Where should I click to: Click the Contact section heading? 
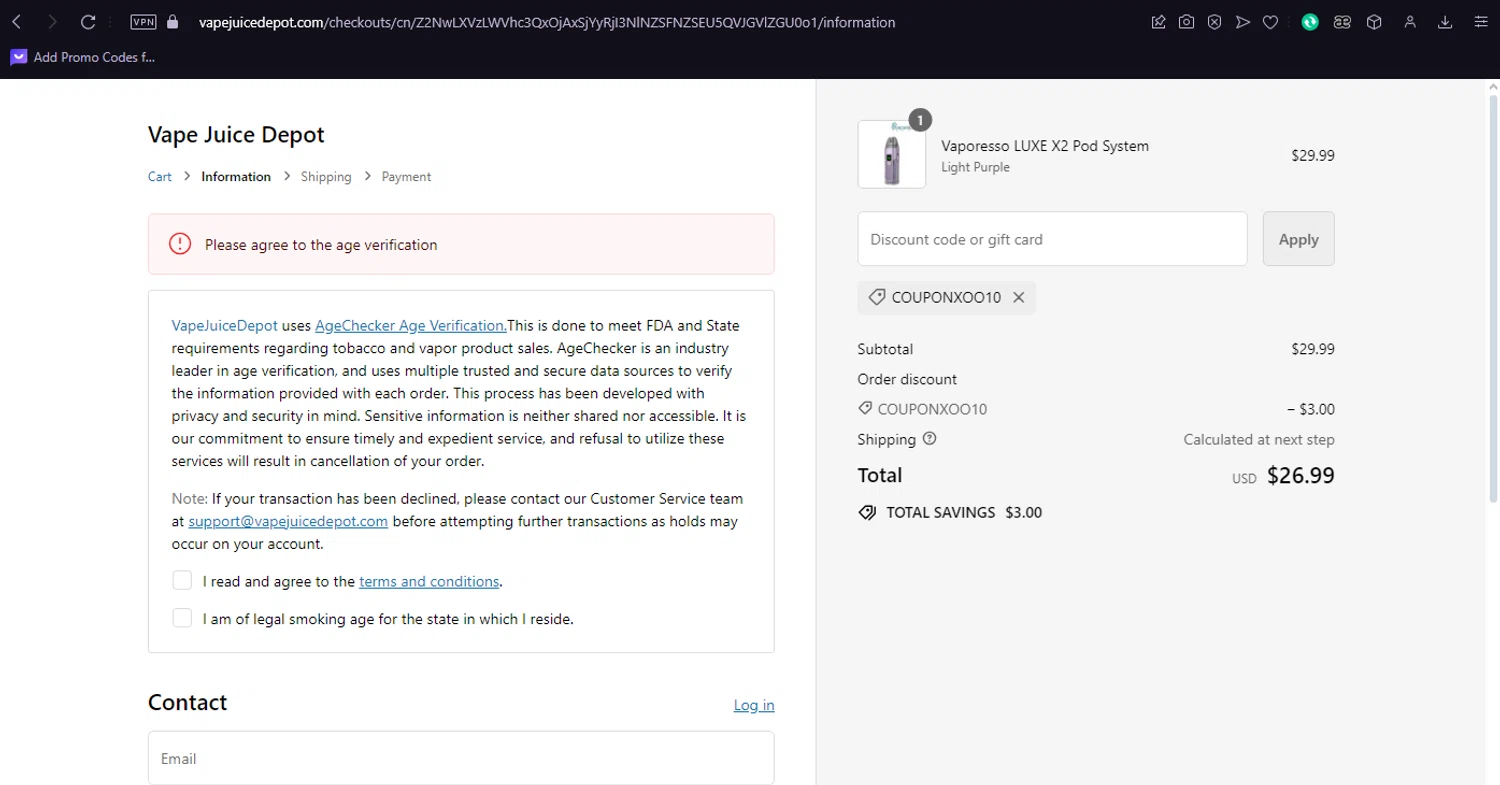[188, 702]
